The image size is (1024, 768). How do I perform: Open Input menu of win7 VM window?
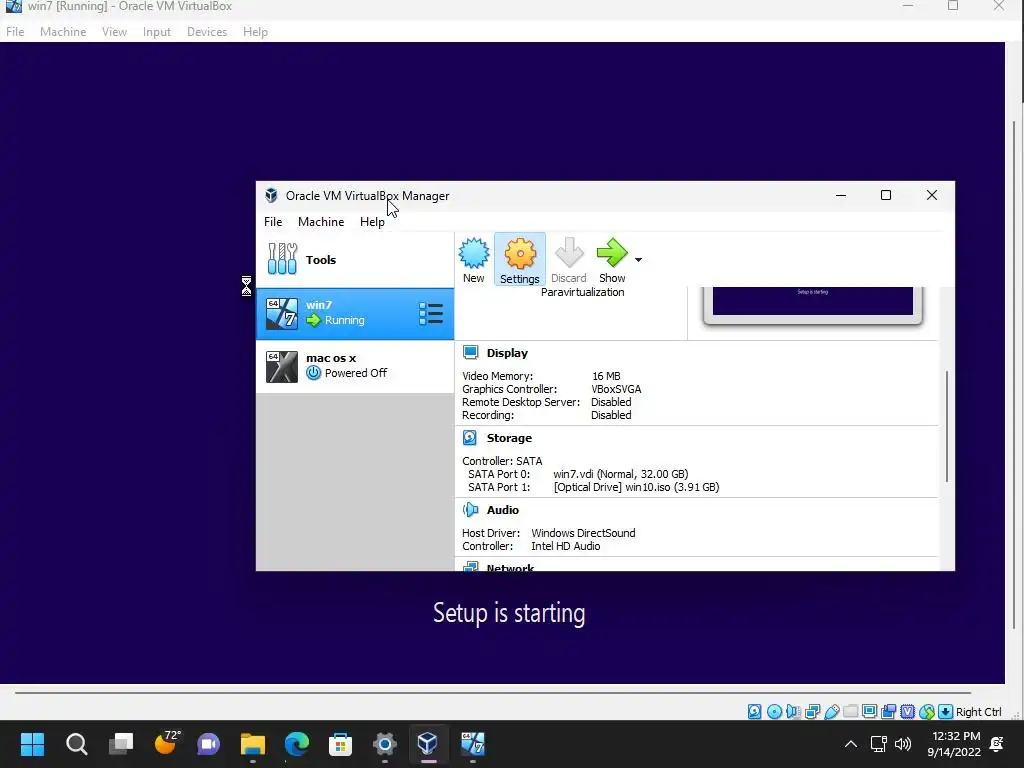coord(157,32)
